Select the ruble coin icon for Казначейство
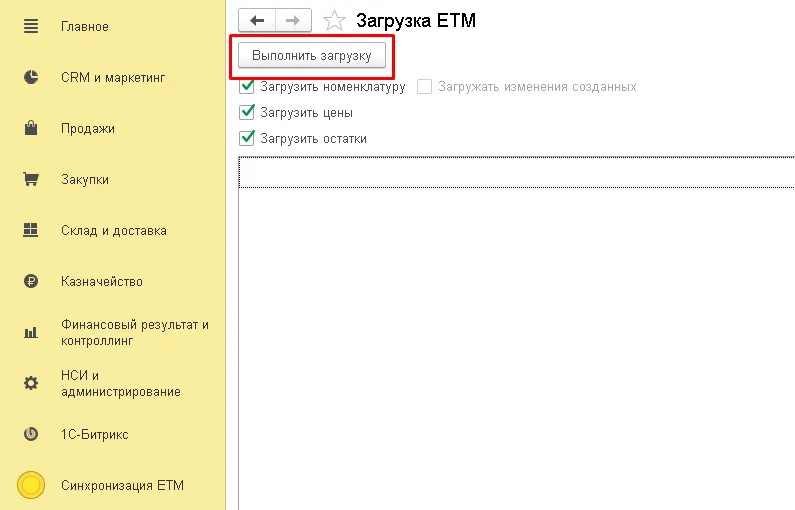 tap(30, 282)
